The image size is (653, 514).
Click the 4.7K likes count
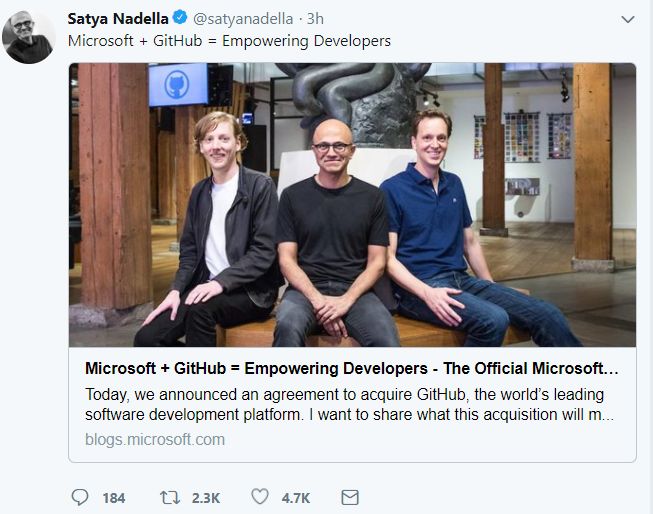(x=296, y=498)
